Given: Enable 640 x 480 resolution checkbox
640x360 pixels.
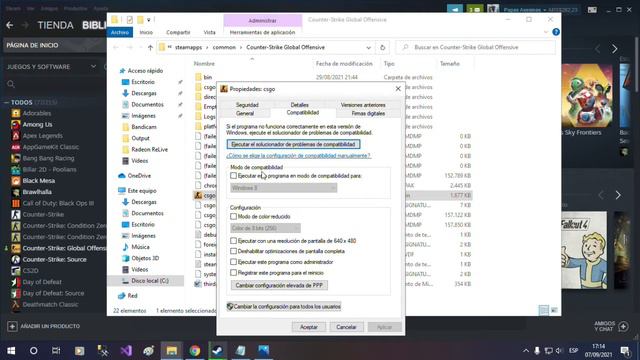Looking at the screenshot, I should 233,241.
